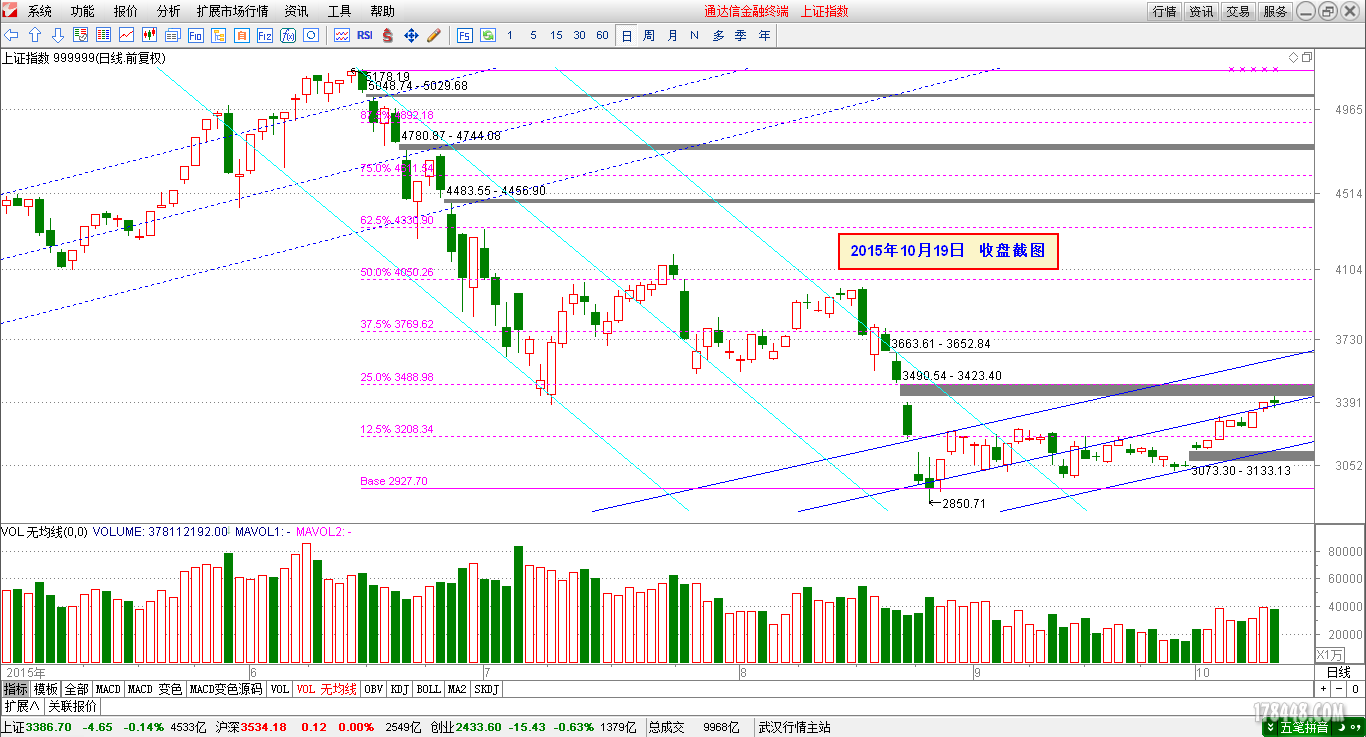Viewport: 1366px width, 737px height.
Task: Select the 月 monthly period
Action: click(x=672, y=35)
